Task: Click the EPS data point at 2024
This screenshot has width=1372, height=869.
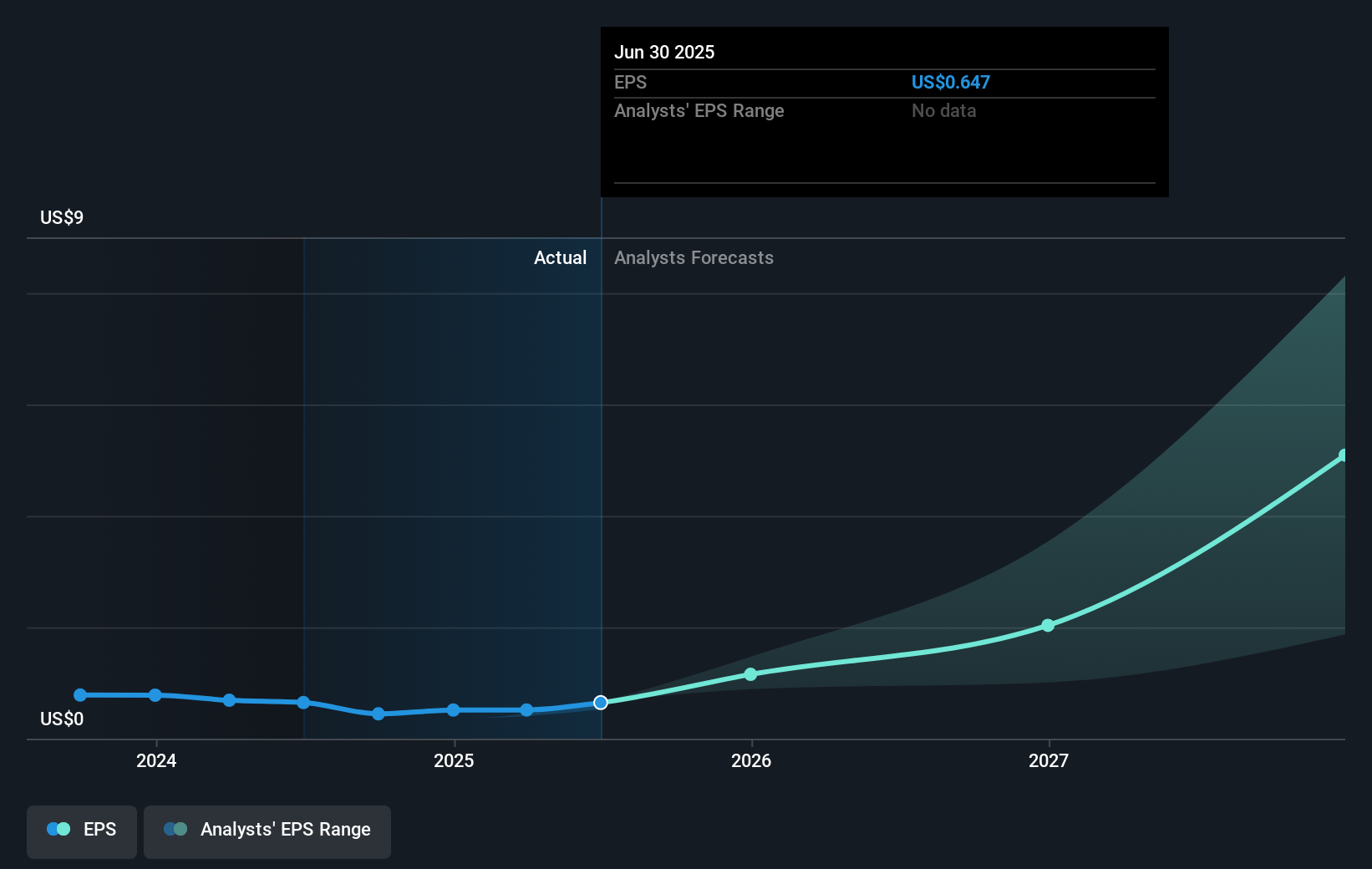Action: point(155,695)
